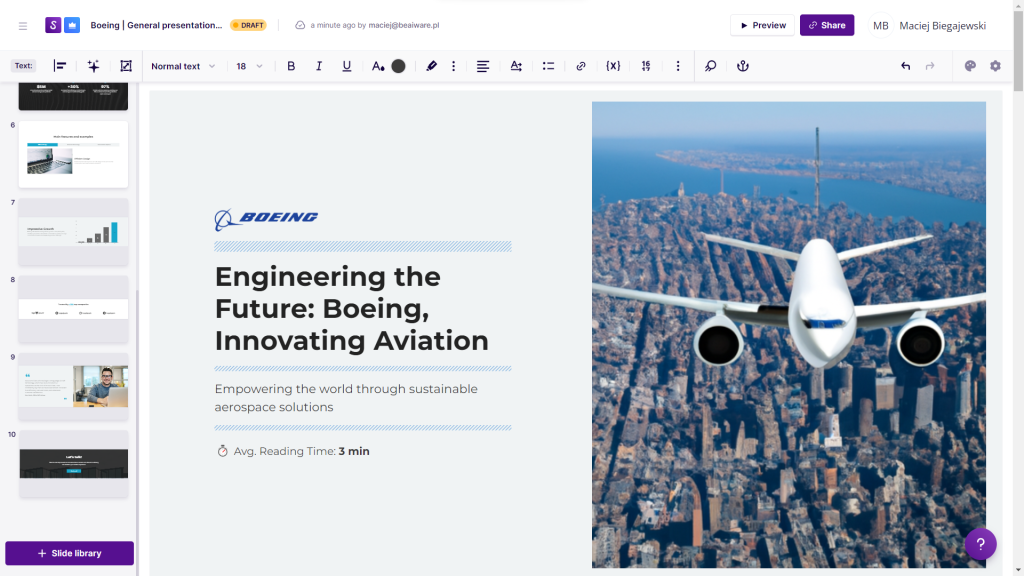
Task: Click the Preview button
Action: (762, 25)
